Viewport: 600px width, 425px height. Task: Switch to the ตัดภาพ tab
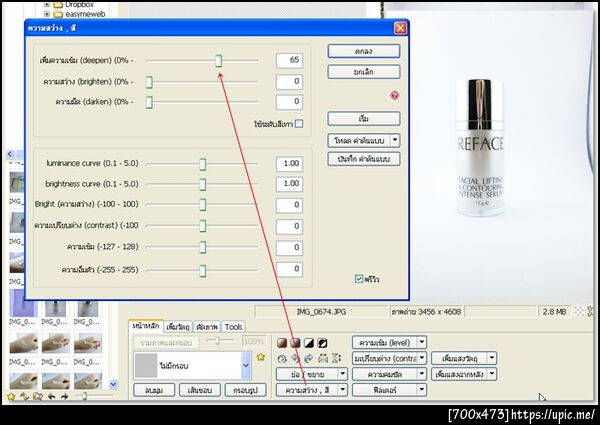[x=207, y=327]
